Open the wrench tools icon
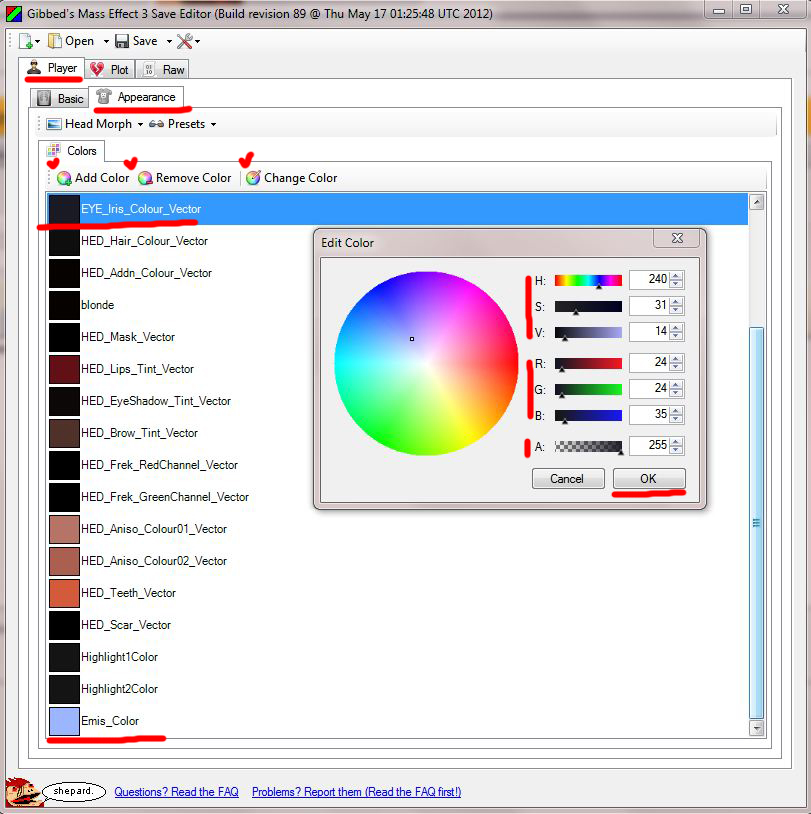The height and width of the screenshot is (814, 811). 185,41
